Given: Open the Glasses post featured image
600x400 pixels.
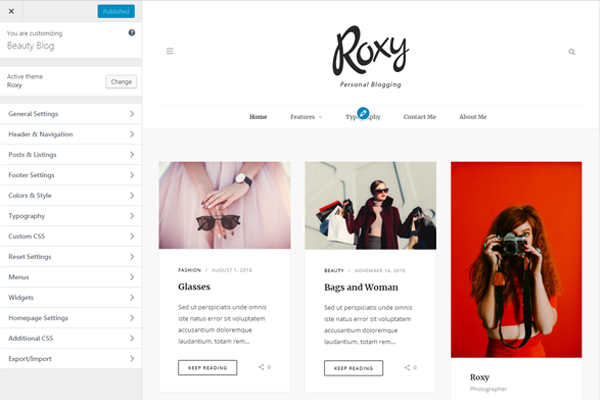Looking at the screenshot, I should (225, 205).
